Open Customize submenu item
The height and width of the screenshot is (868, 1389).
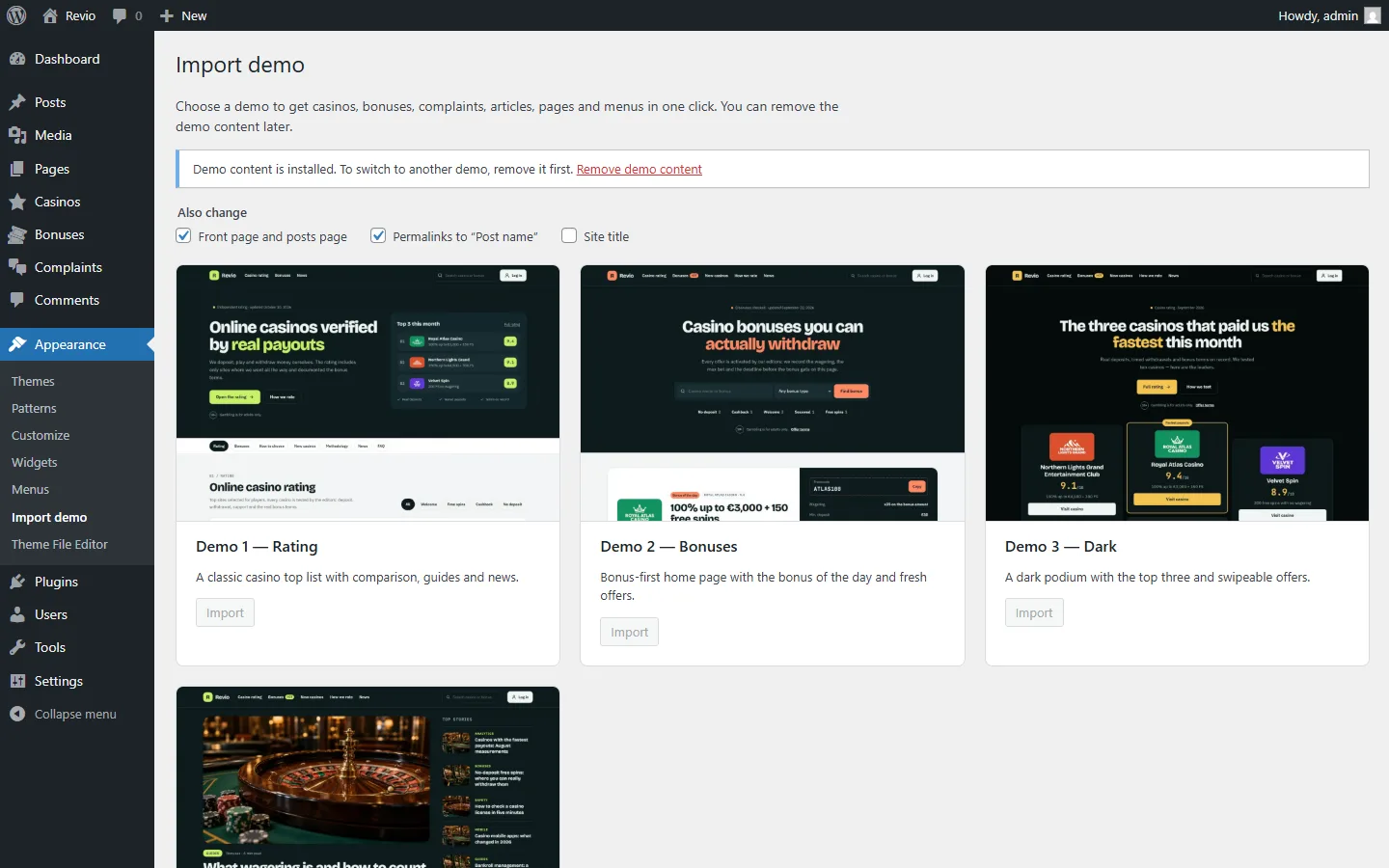click(41, 435)
